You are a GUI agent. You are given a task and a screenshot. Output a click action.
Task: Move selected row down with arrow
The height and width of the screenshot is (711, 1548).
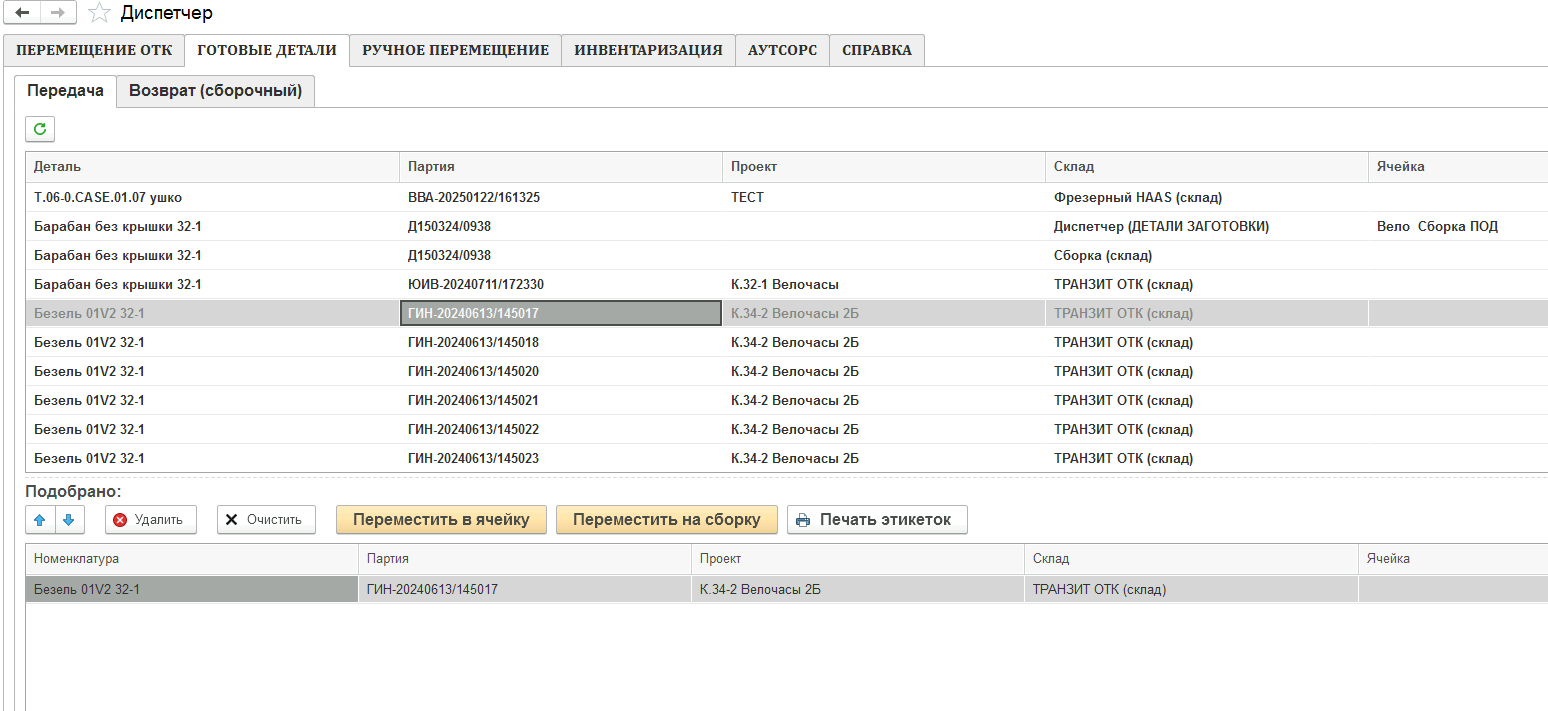pos(69,520)
